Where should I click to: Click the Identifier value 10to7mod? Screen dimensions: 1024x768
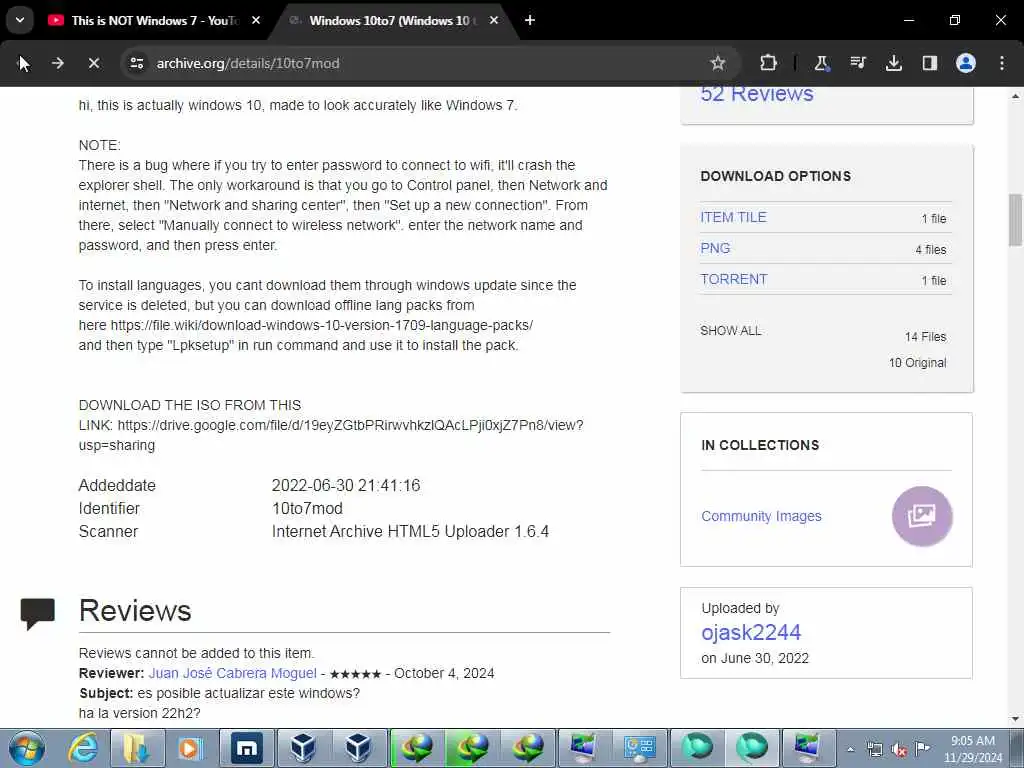[307, 508]
